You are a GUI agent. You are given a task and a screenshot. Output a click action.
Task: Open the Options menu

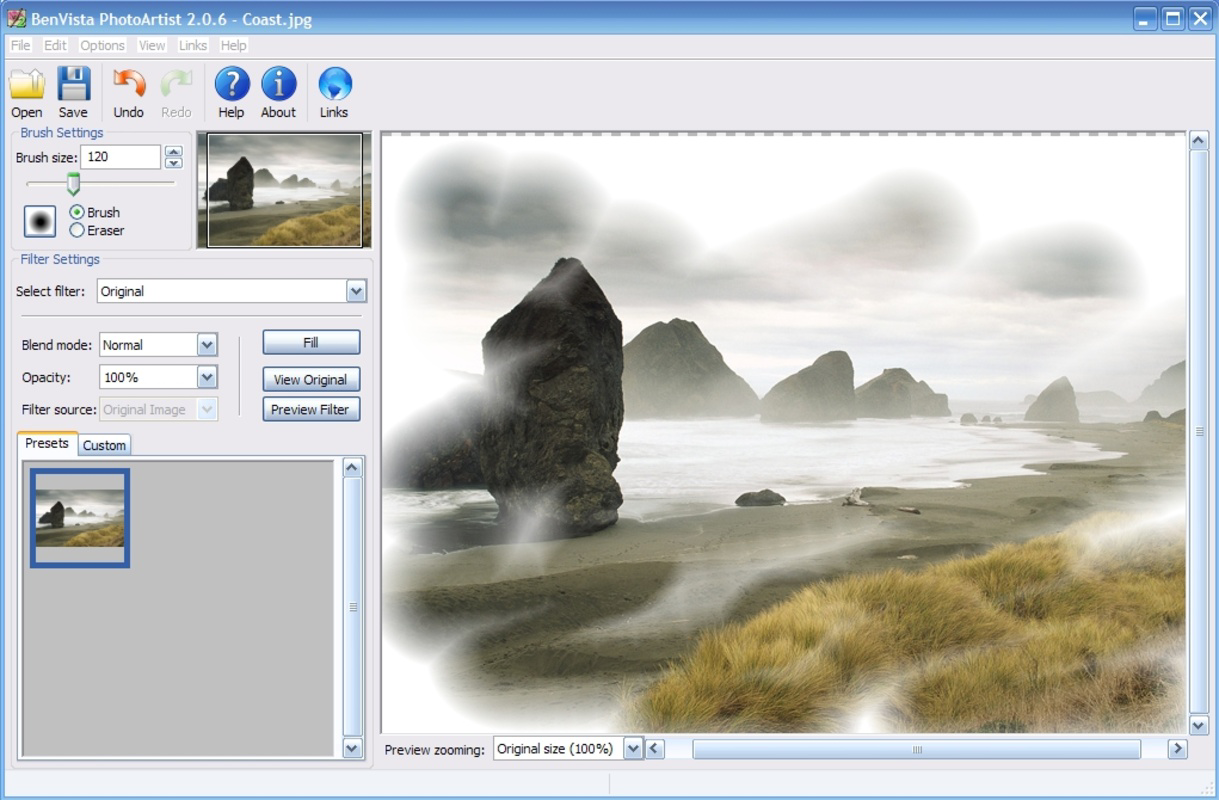click(102, 45)
